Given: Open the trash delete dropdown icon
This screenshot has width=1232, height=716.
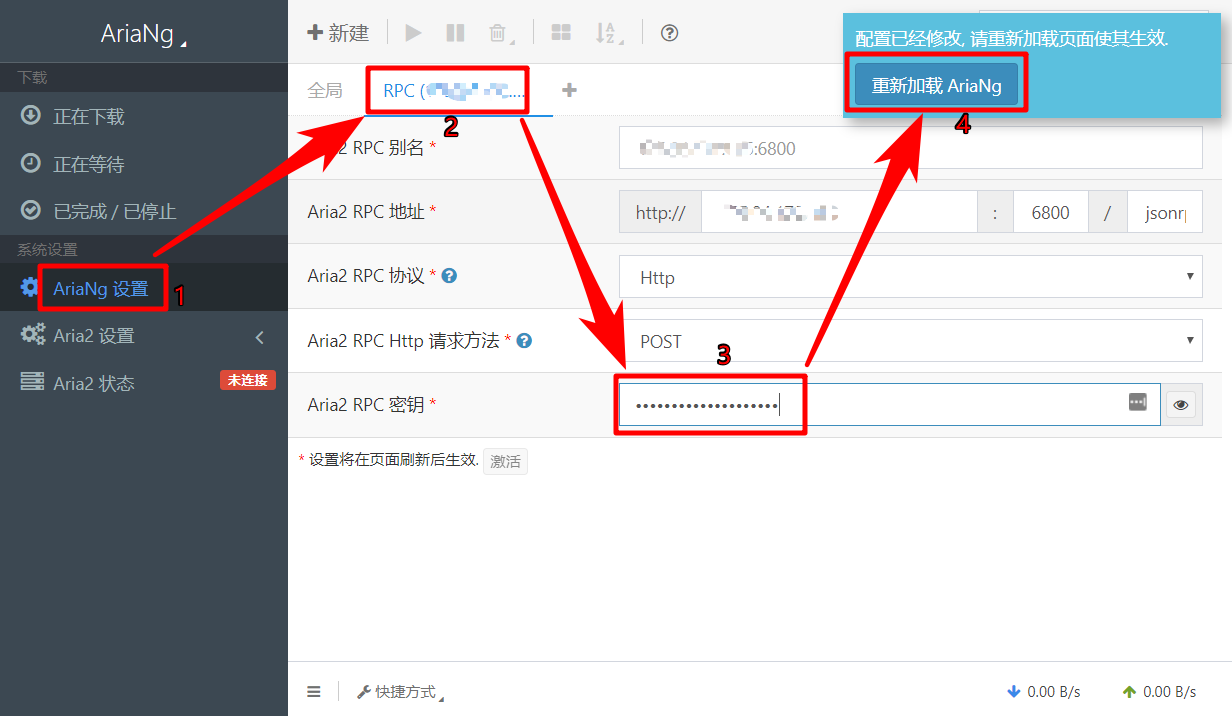Looking at the screenshot, I should (500, 33).
